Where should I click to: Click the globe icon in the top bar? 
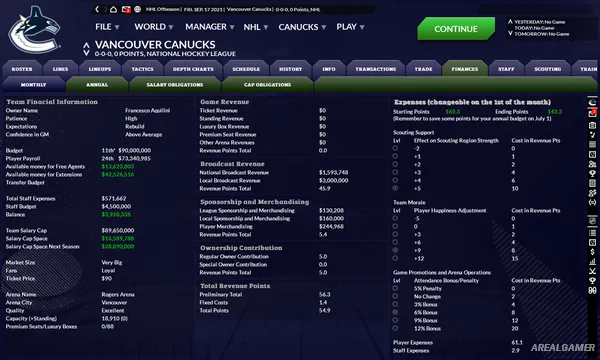138,9
